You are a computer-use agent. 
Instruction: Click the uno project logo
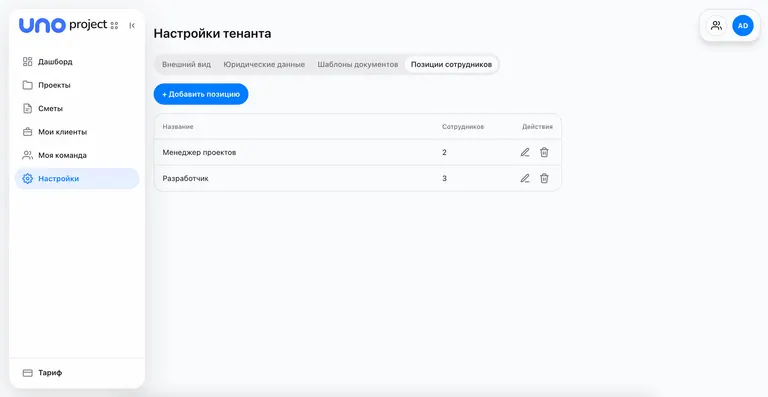[63, 25]
